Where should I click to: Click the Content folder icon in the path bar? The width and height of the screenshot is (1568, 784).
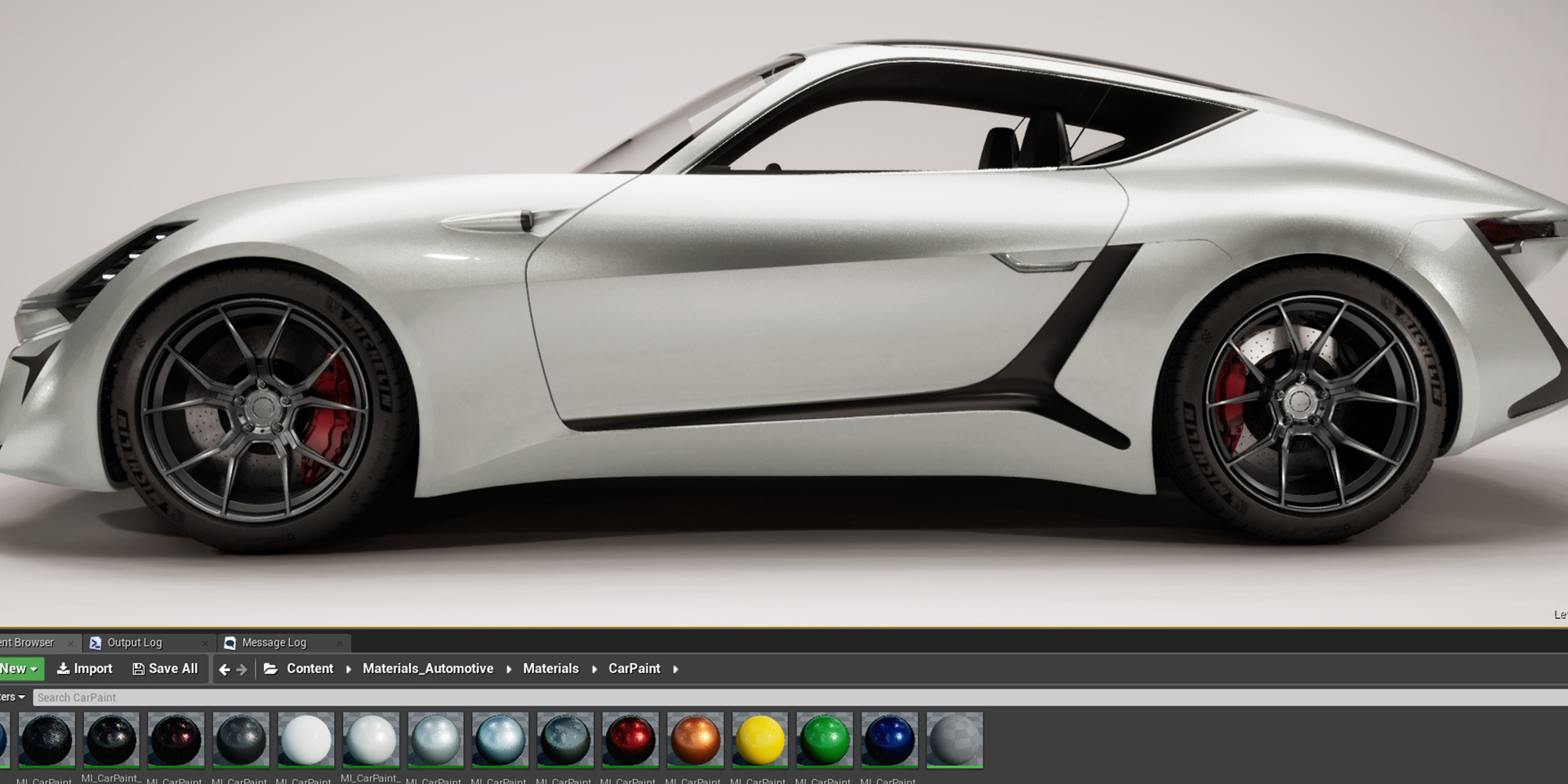click(272, 668)
